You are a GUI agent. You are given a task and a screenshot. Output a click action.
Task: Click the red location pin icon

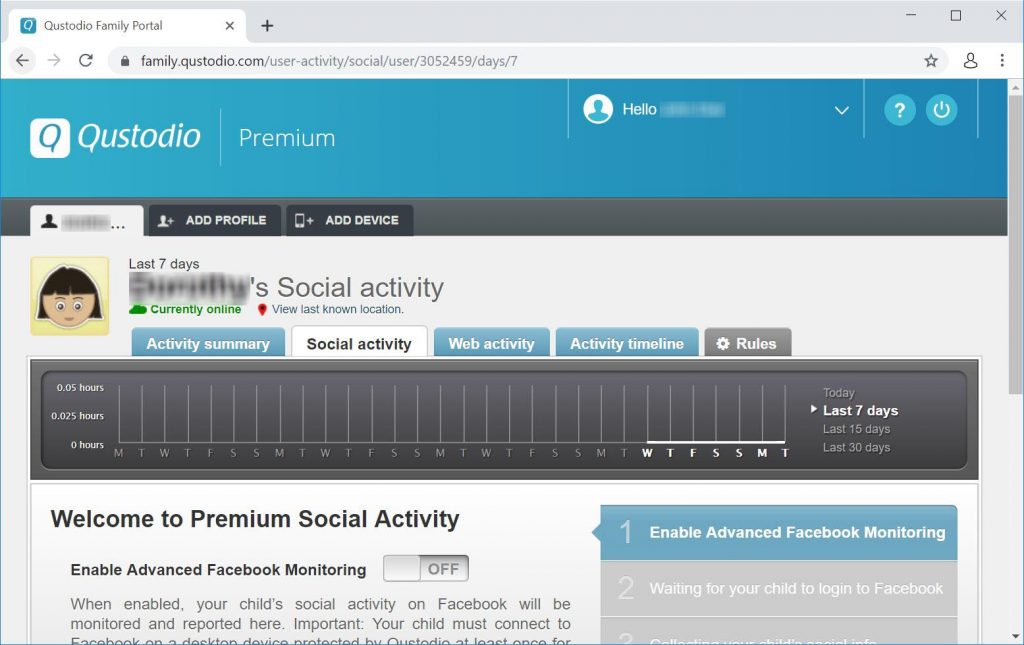262,309
